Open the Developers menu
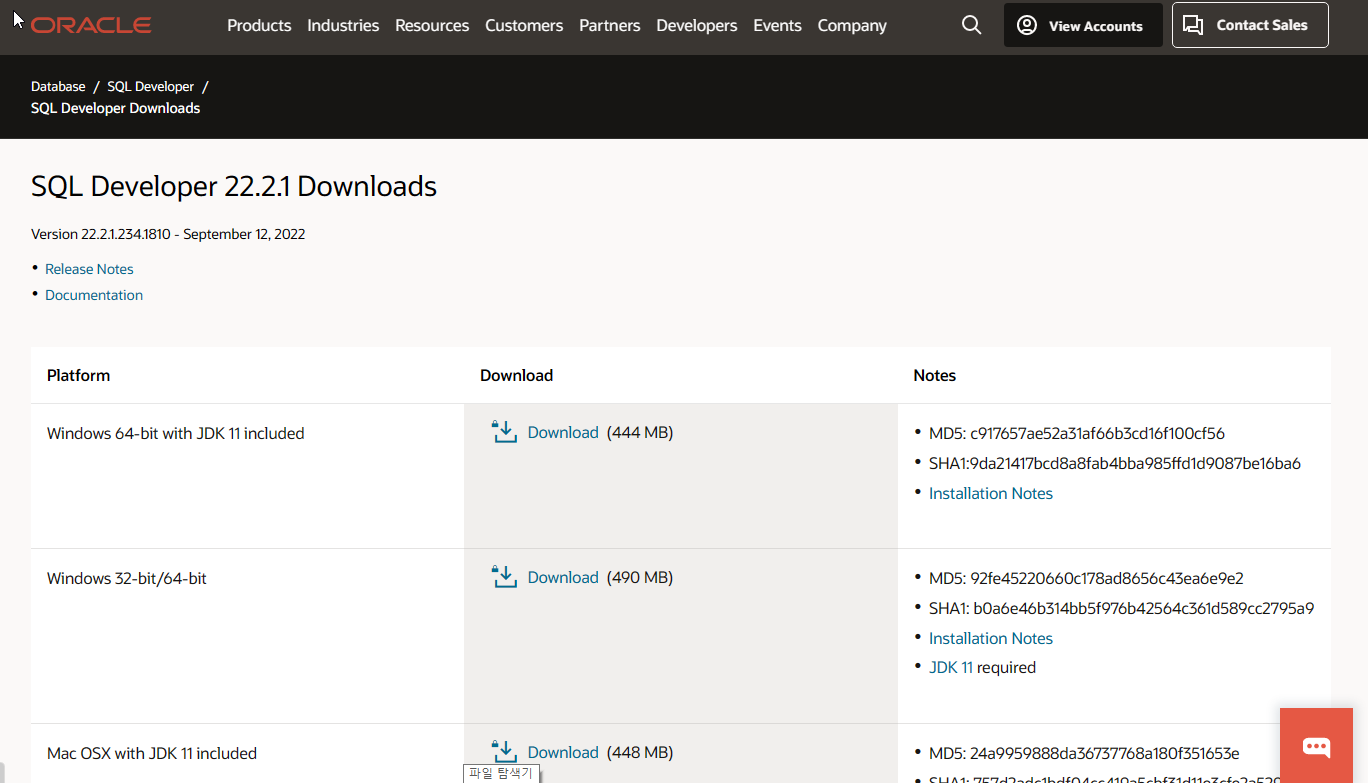Viewport: 1368px width, 783px height. (x=697, y=26)
